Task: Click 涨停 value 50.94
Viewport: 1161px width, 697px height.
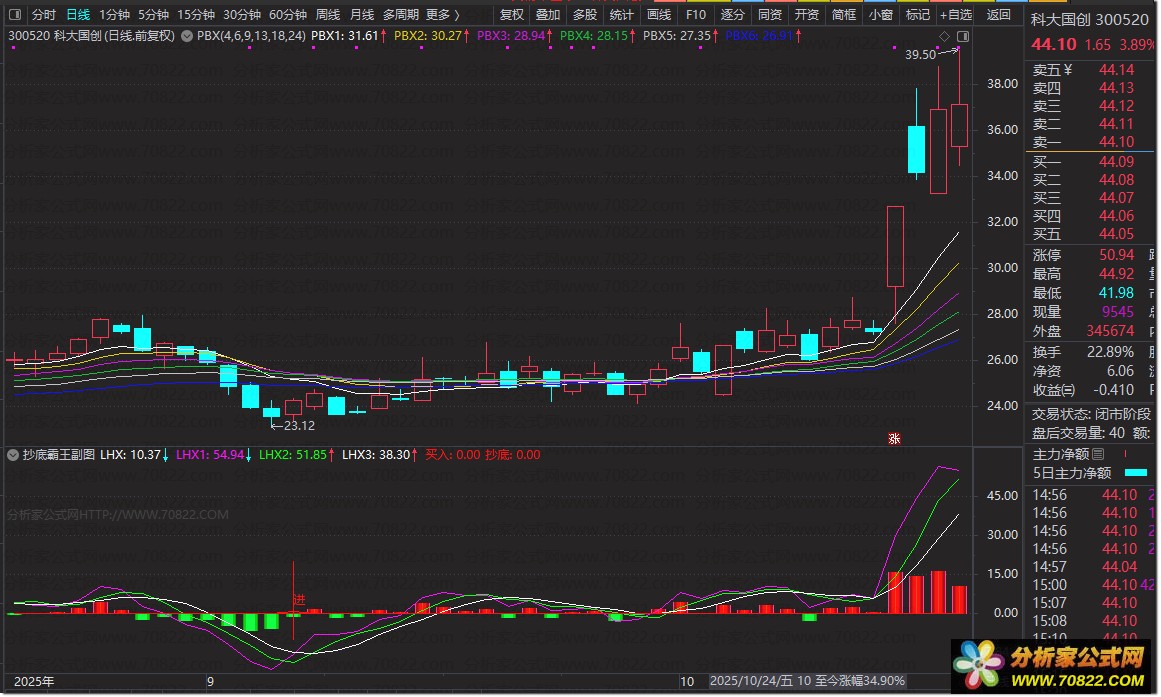Action: 1117,255
